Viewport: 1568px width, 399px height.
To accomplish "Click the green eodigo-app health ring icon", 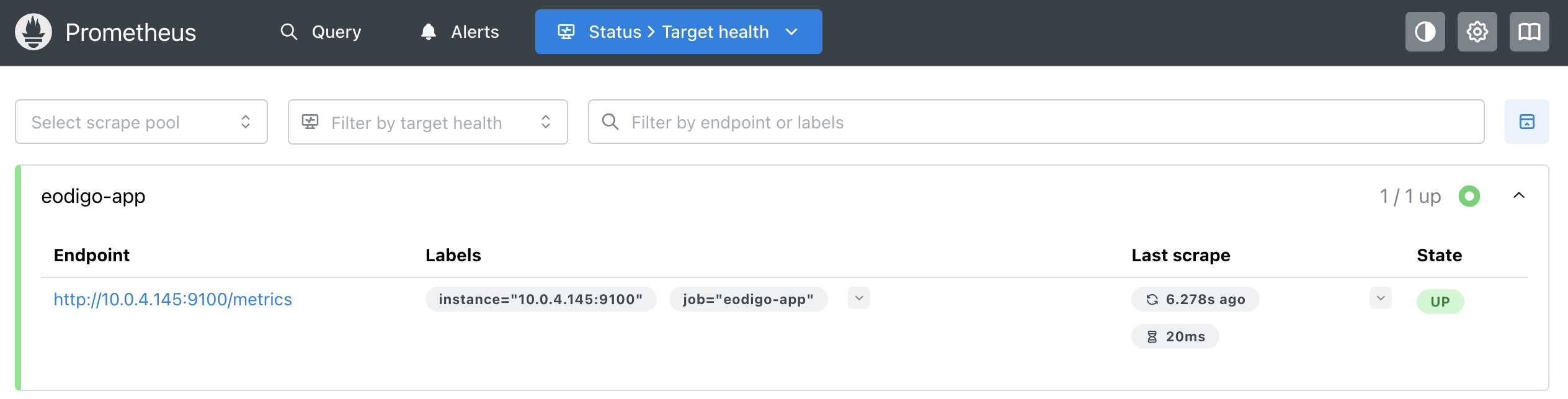I will pyautogui.click(x=1469, y=196).
